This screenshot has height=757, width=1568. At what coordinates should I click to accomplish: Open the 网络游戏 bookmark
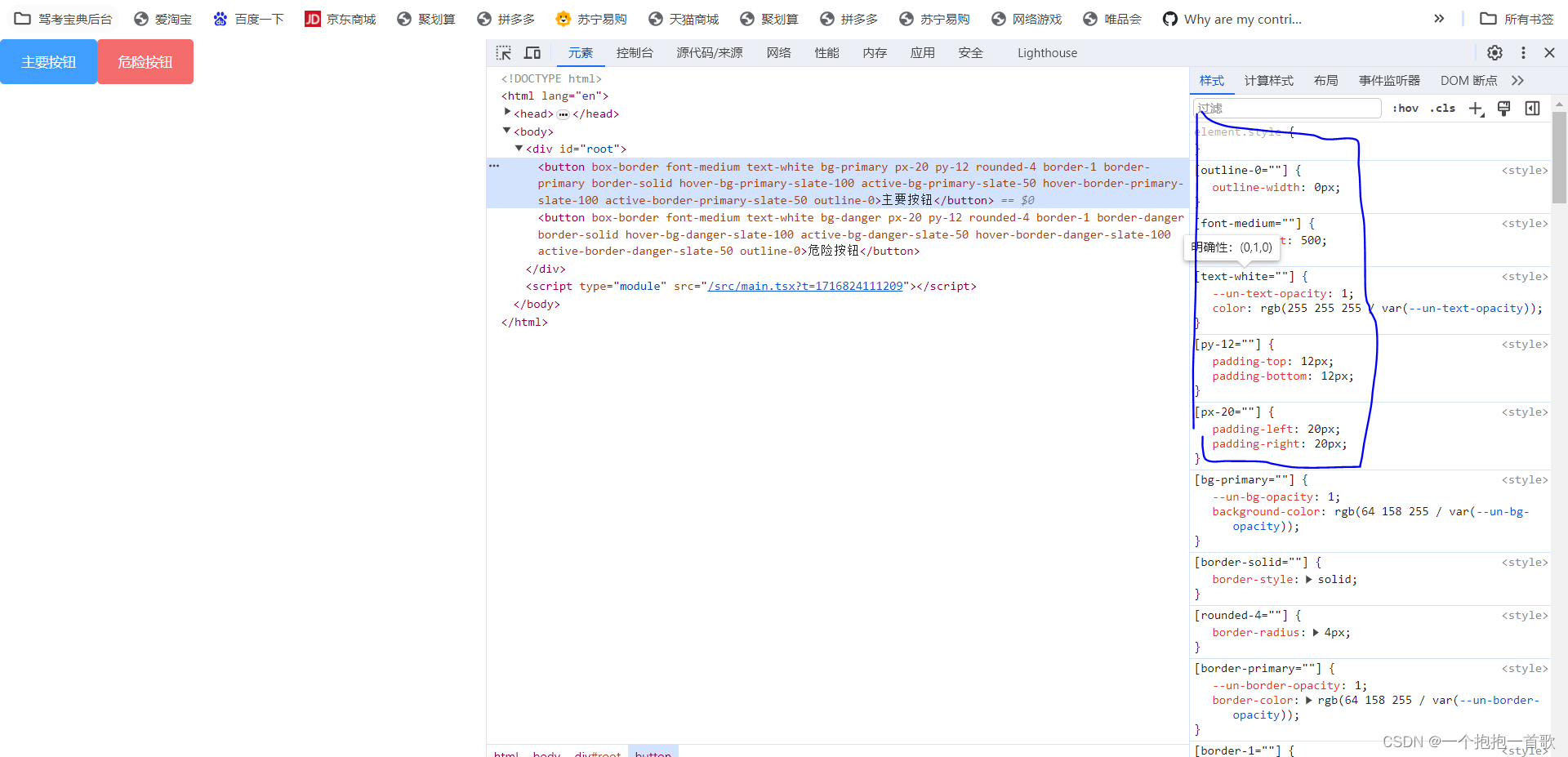pos(1027,19)
